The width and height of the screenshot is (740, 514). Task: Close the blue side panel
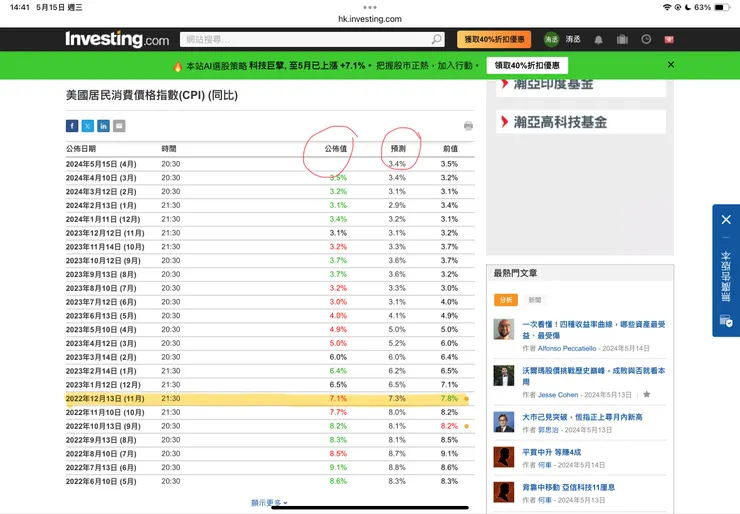pyautogui.click(x=726, y=219)
